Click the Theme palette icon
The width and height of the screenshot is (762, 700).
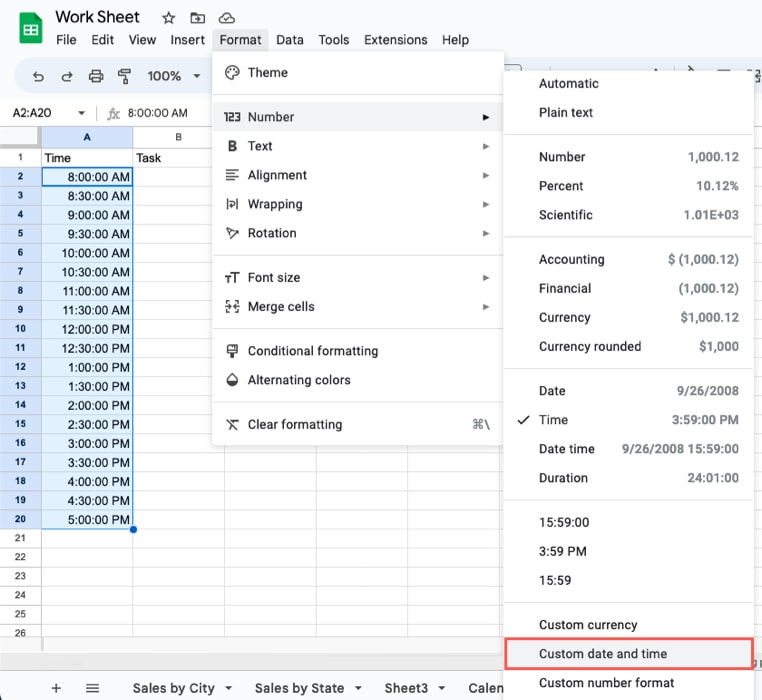[232, 73]
